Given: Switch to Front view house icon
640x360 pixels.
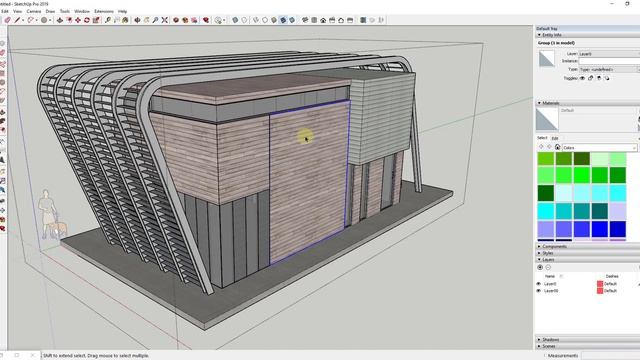Looking at the screenshot, I should tap(323, 20).
